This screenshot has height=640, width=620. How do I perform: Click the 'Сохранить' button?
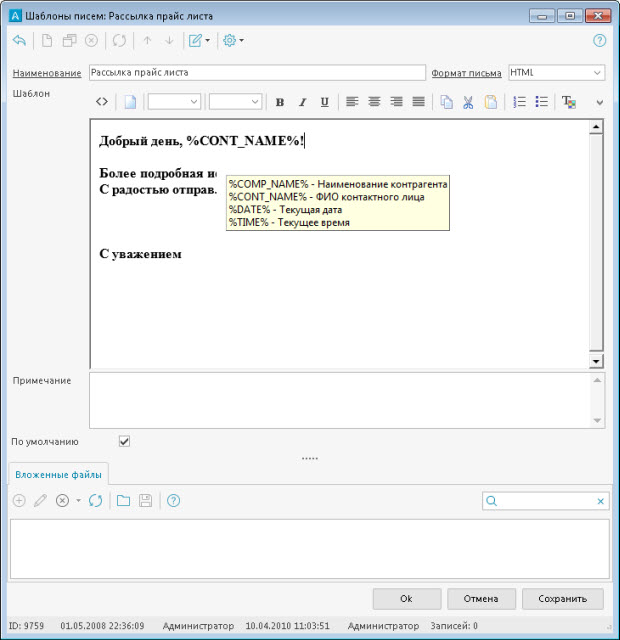click(562, 599)
